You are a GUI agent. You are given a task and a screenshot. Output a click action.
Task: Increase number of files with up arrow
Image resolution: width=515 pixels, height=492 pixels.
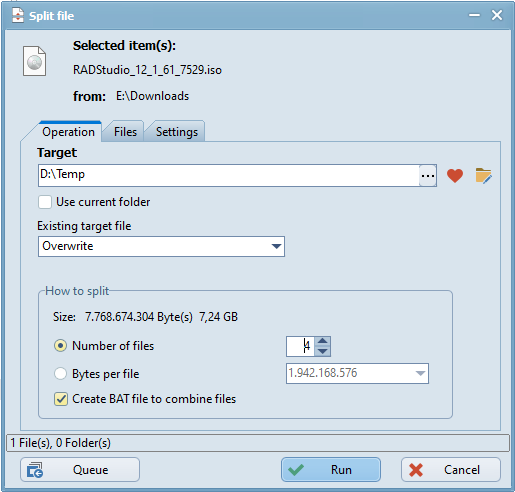tap(322, 341)
